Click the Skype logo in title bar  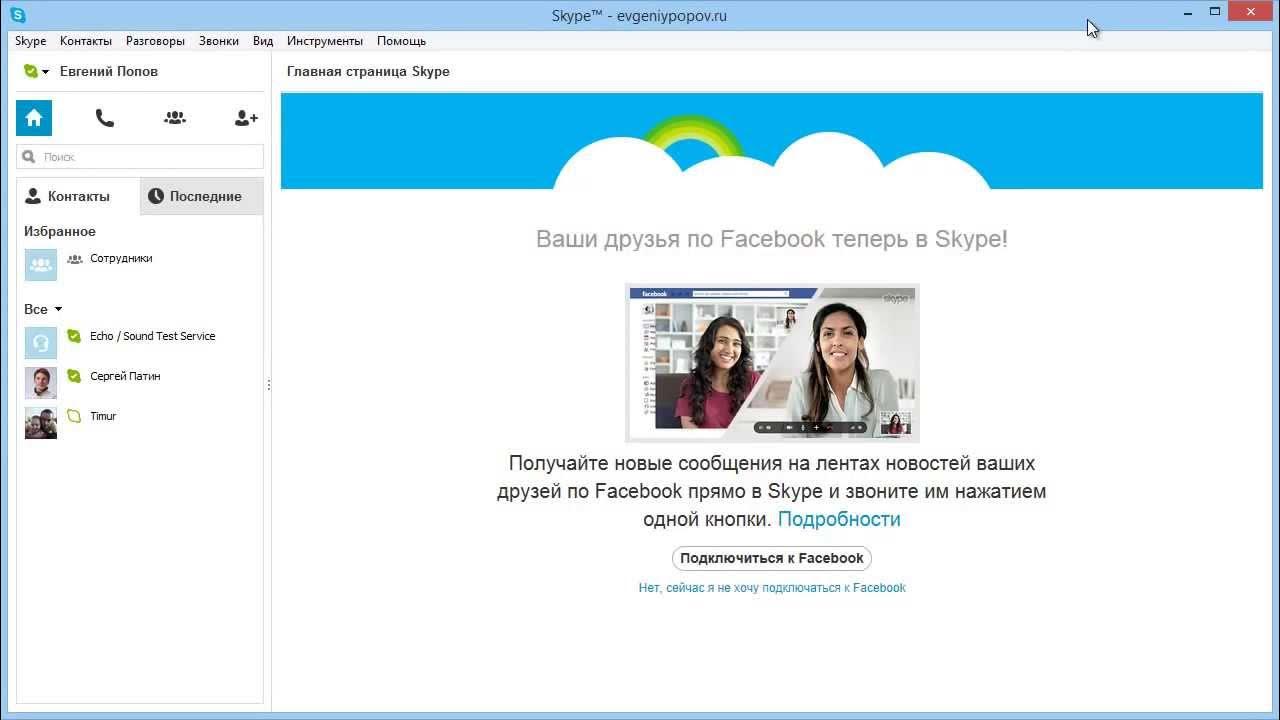point(18,15)
